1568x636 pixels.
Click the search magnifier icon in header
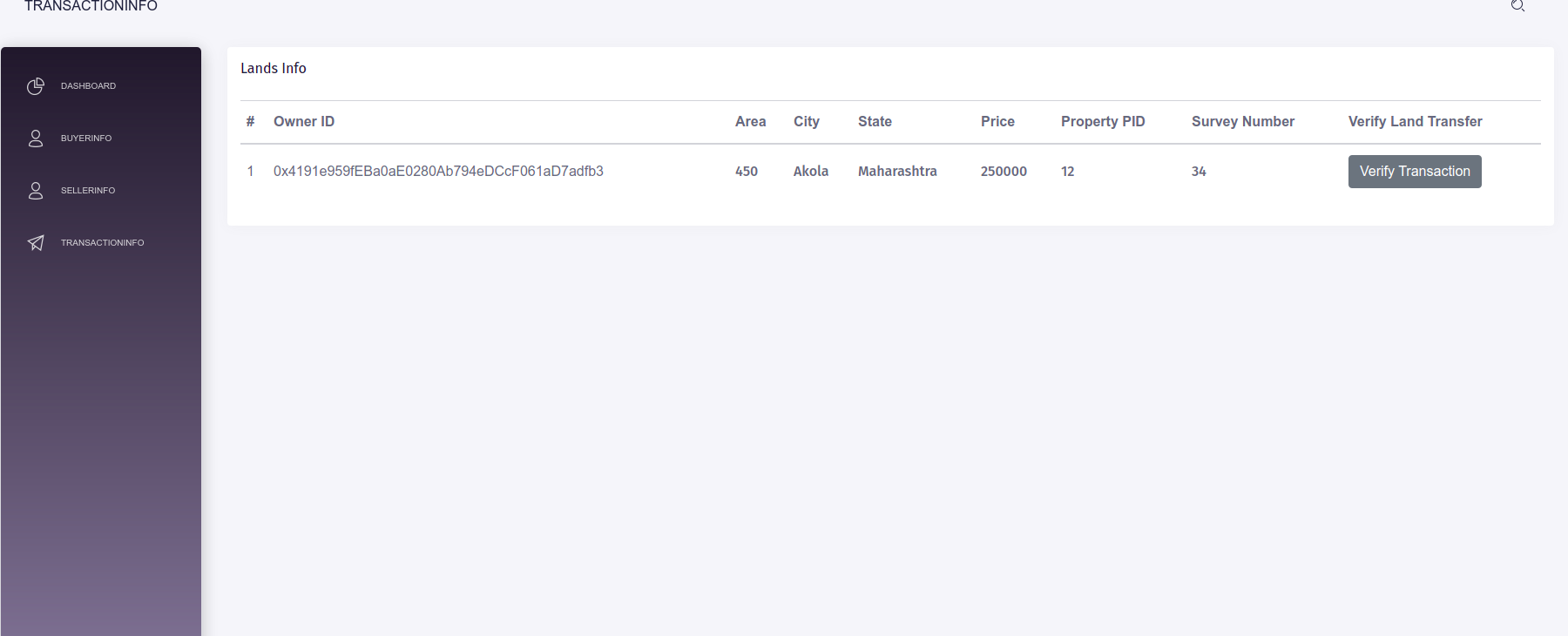click(x=1517, y=5)
